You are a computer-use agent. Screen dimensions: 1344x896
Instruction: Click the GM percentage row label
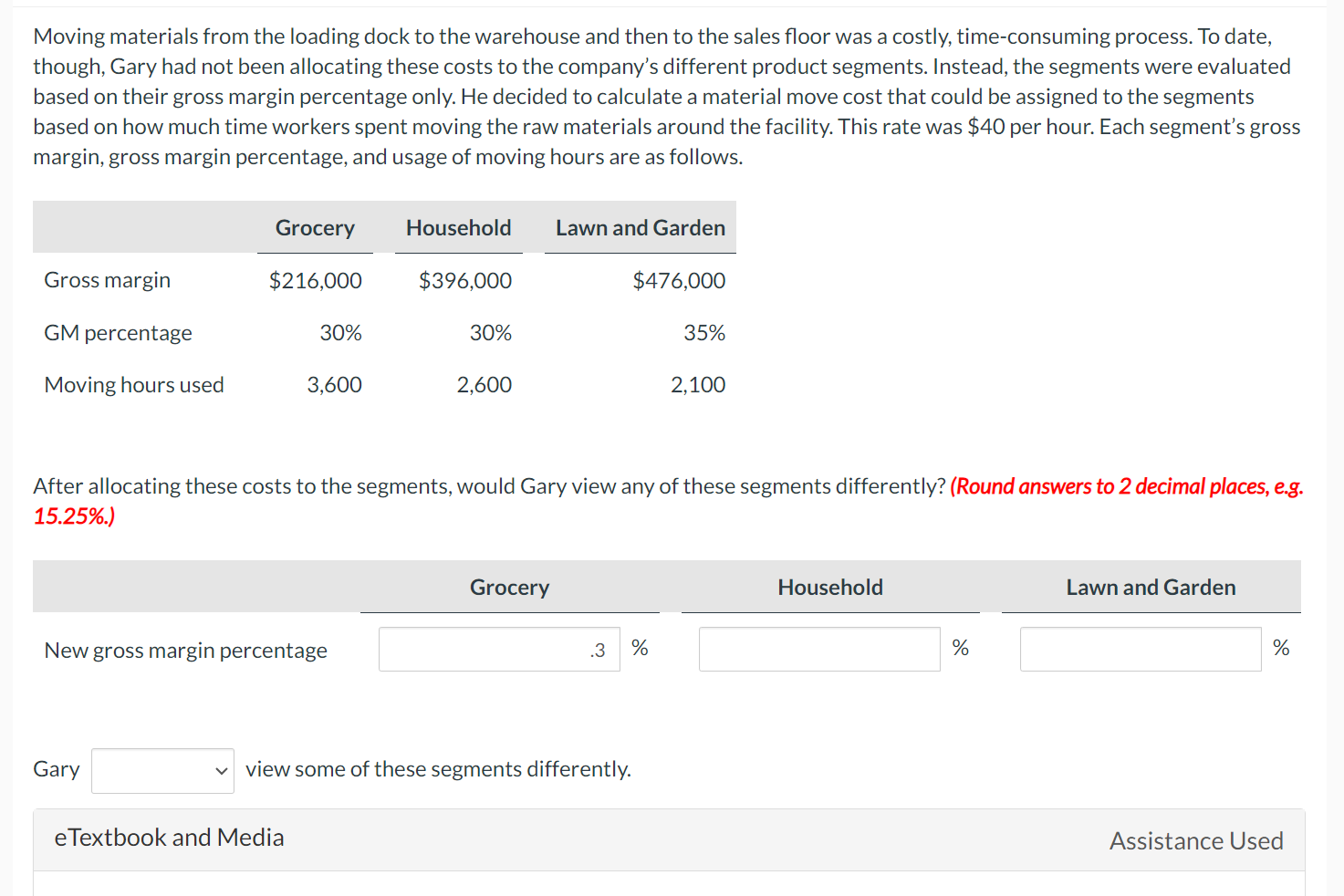point(119,333)
